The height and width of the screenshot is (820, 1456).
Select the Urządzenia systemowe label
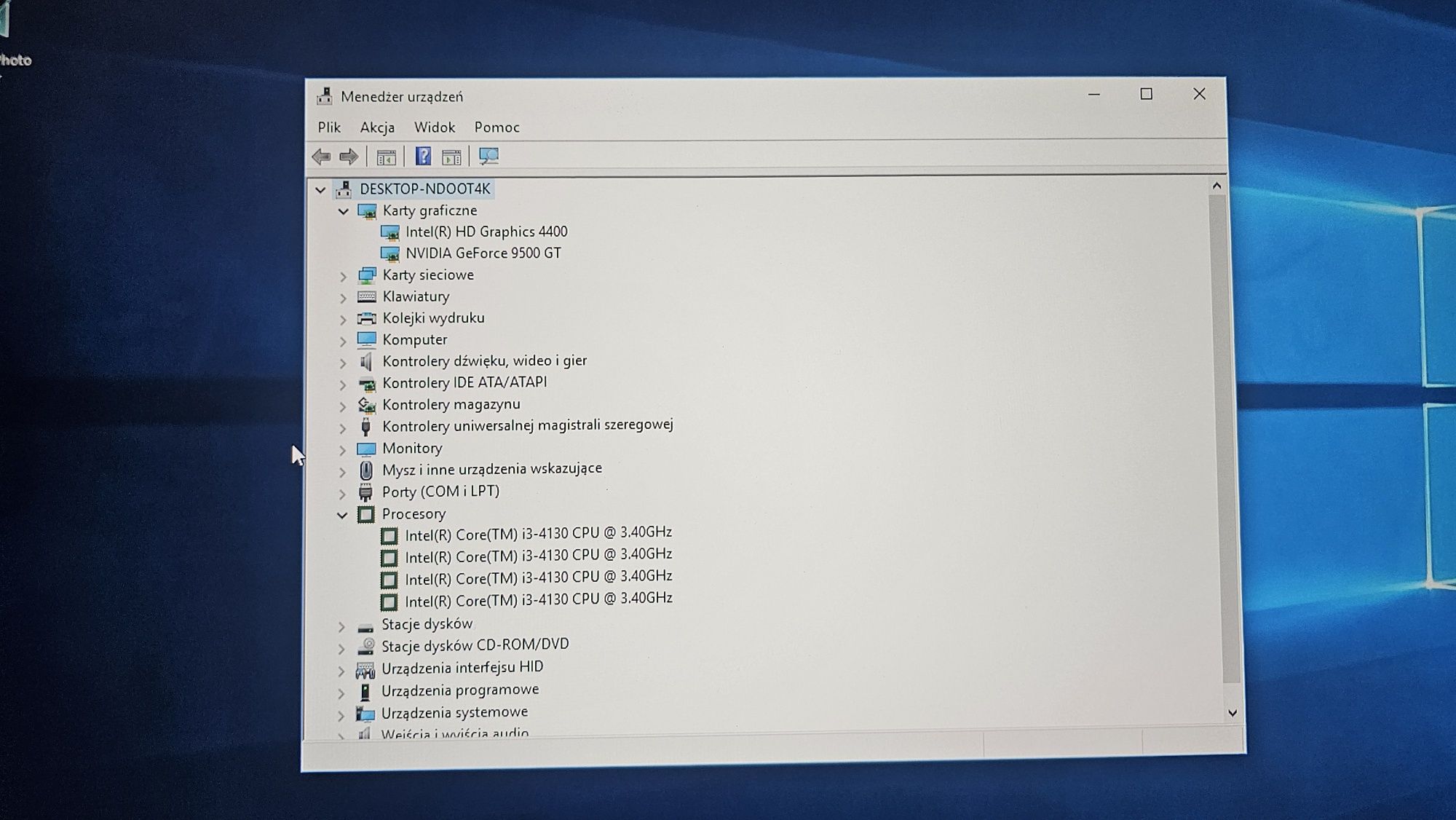pos(455,712)
